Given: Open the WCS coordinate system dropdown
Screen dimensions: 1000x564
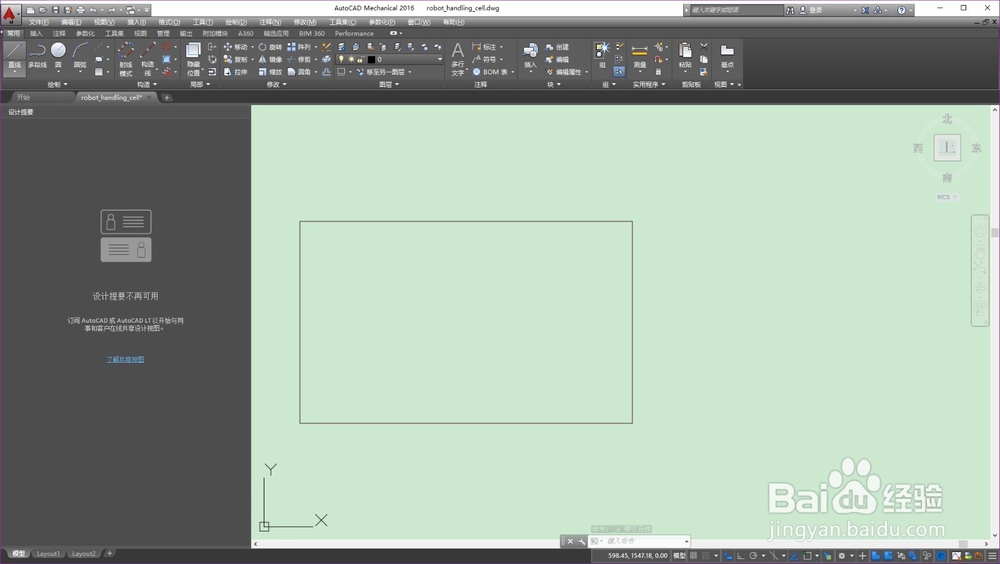Looking at the screenshot, I should pos(947,197).
